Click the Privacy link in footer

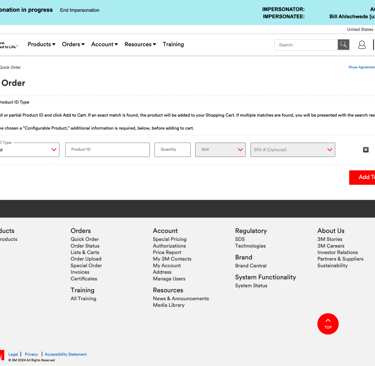[31, 354]
